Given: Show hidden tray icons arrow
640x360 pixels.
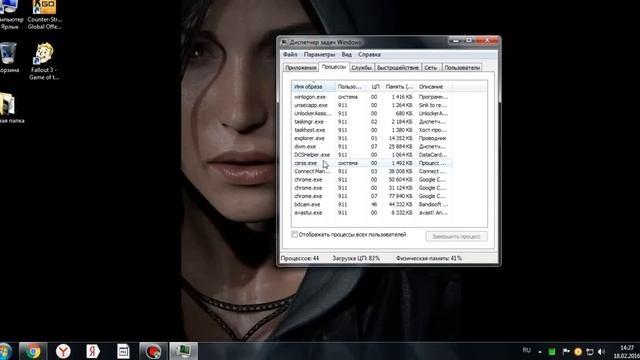Looking at the screenshot, I should pyautogui.click(x=540, y=351).
